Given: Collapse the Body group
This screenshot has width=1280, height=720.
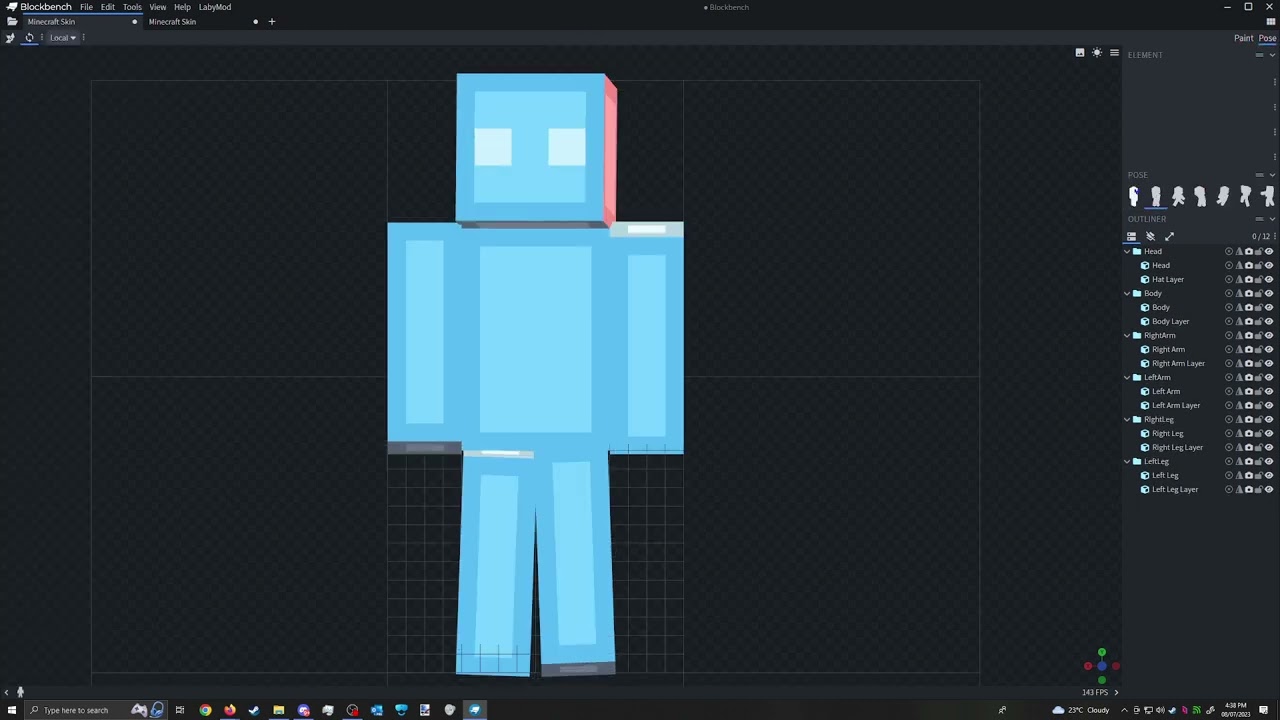Looking at the screenshot, I should click(1128, 294).
